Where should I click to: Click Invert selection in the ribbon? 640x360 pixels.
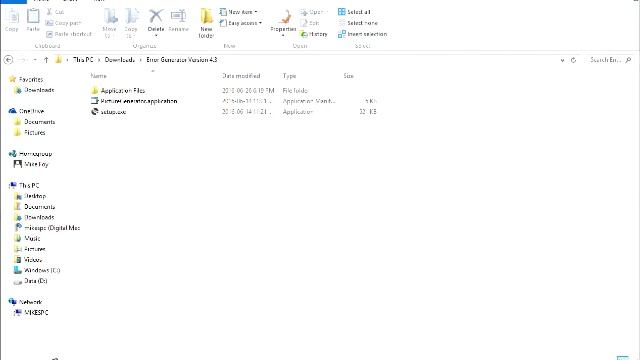[x=362, y=34]
